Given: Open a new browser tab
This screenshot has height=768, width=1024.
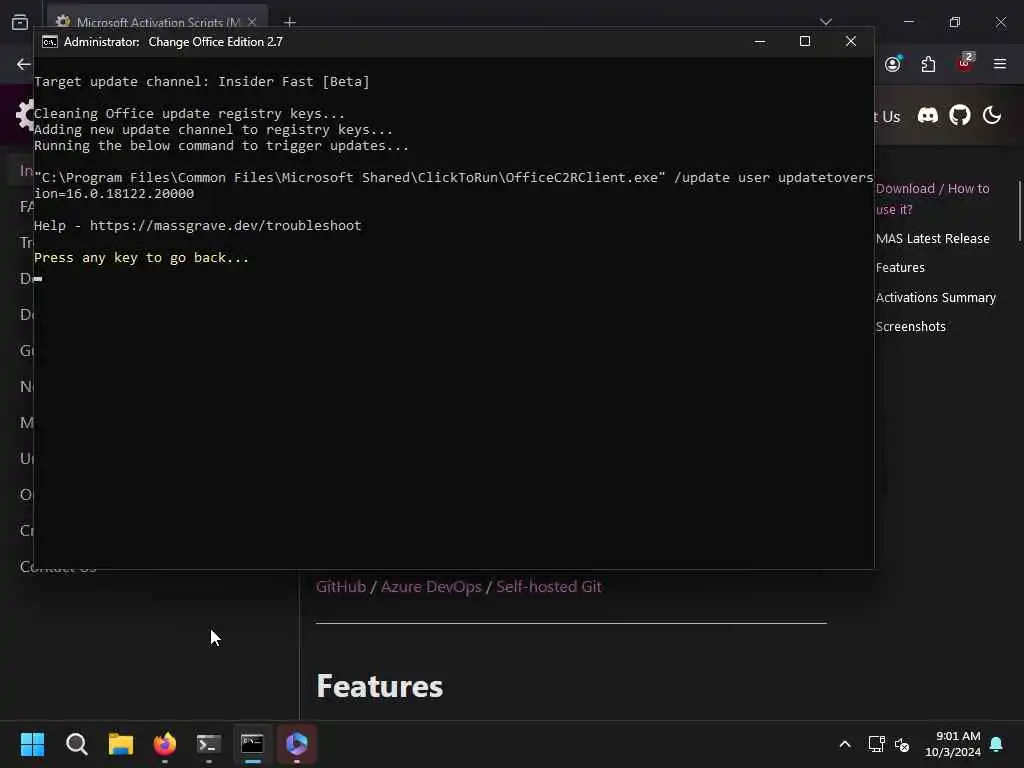Looking at the screenshot, I should [290, 23].
